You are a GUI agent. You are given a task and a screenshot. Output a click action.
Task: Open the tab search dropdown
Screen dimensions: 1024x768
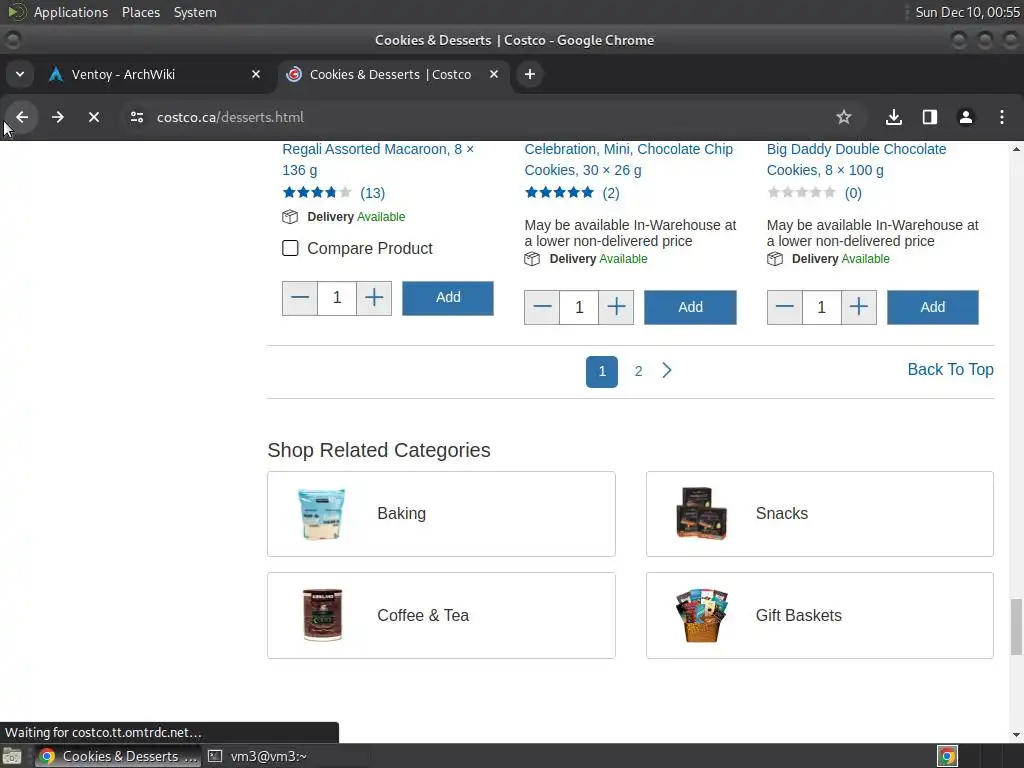pos(20,74)
